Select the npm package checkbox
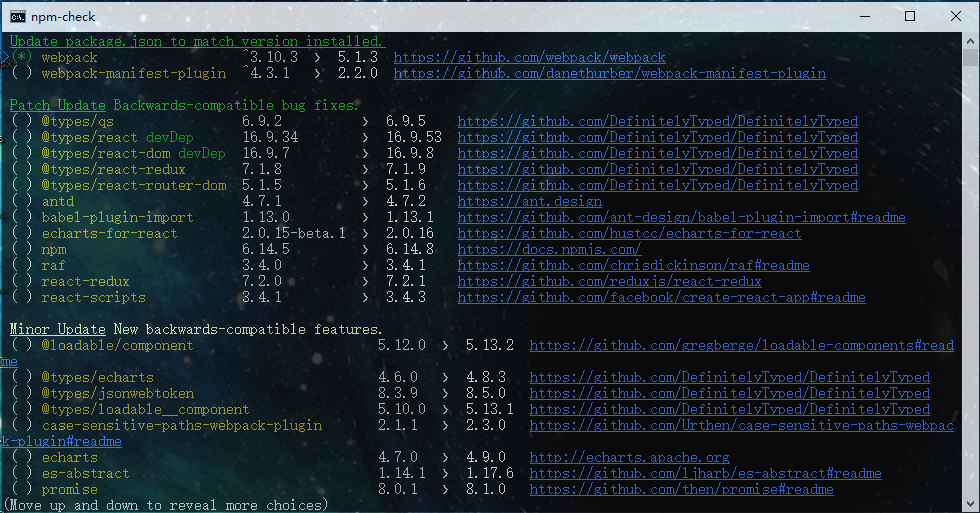 point(21,249)
